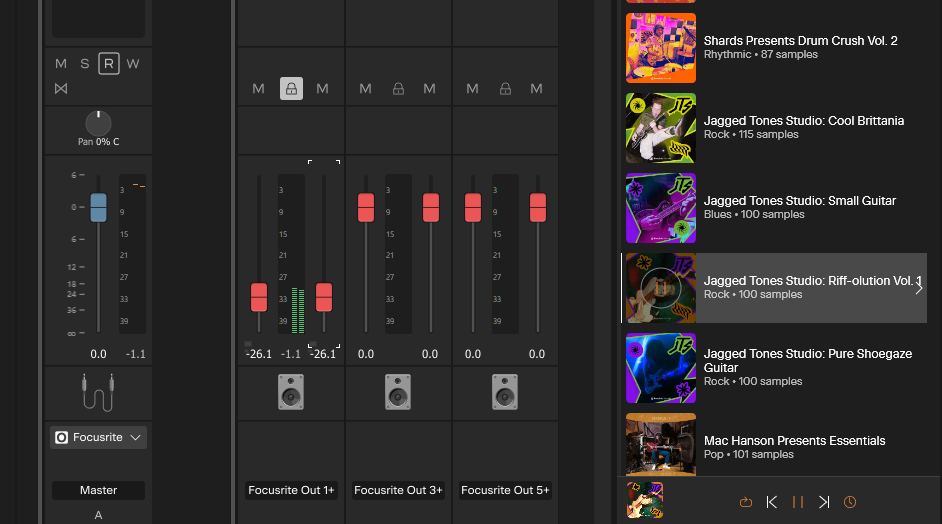Expand the Riff-olution Vol. 1 pack with chevron
This screenshot has height=524, width=942.
point(919,288)
